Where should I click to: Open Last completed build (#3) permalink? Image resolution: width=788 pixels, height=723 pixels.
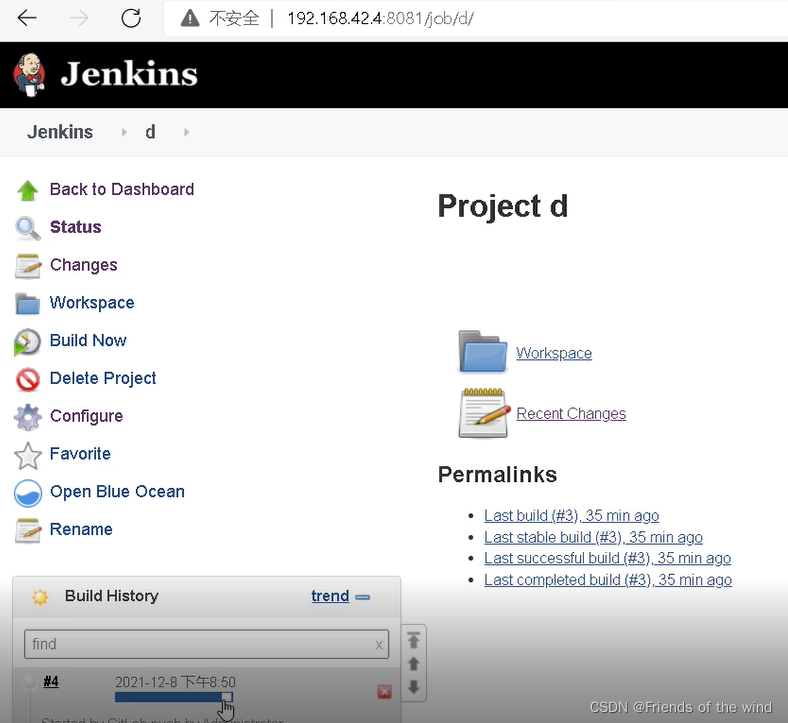point(608,580)
